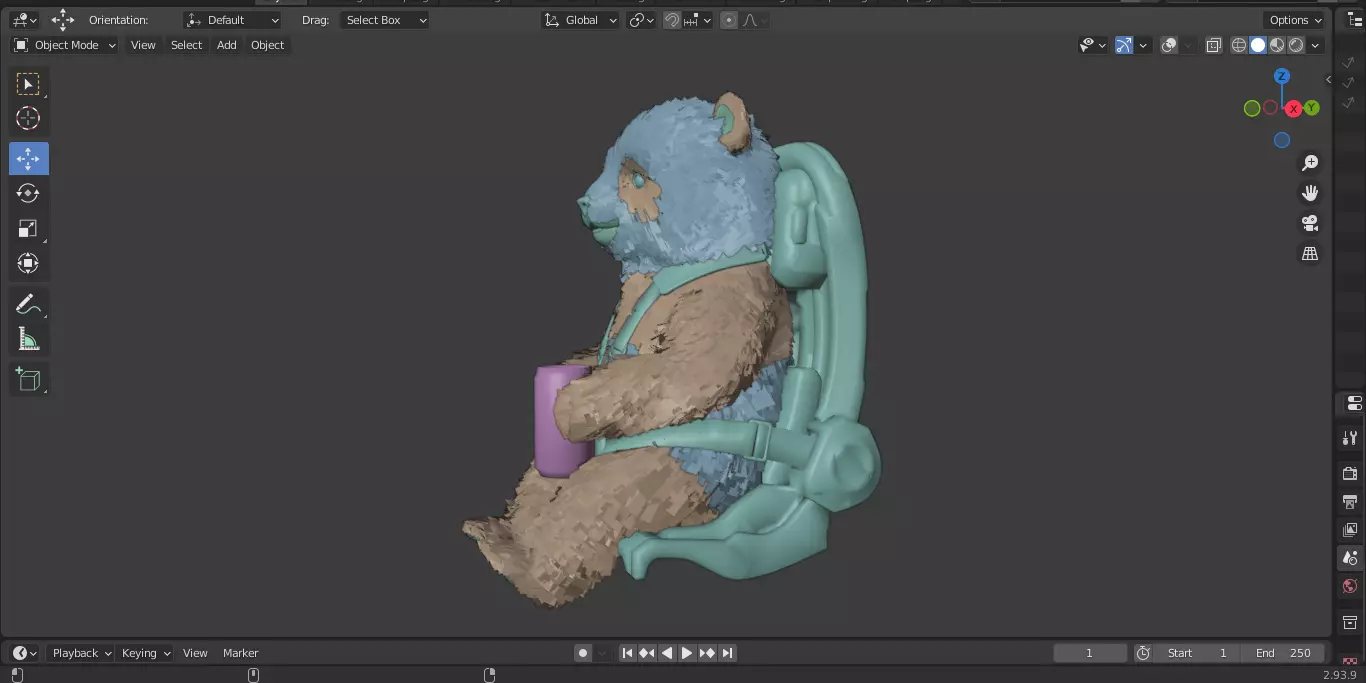Activate the 3D Cursor tool
The image size is (1366, 683).
coord(28,118)
